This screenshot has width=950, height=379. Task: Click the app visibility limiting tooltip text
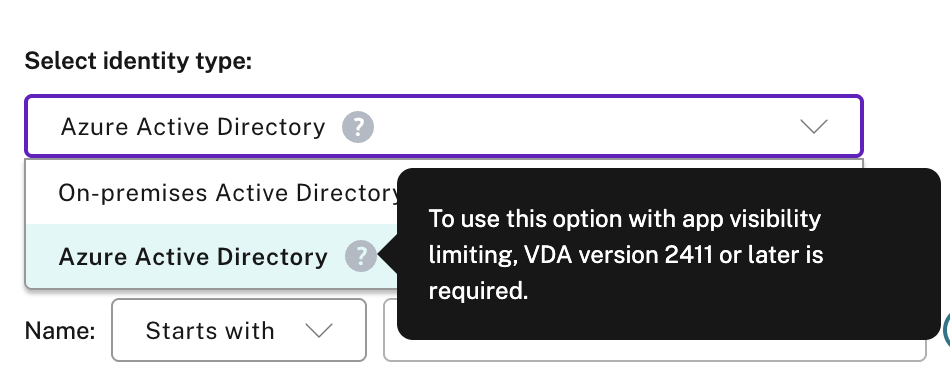[626, 254]
